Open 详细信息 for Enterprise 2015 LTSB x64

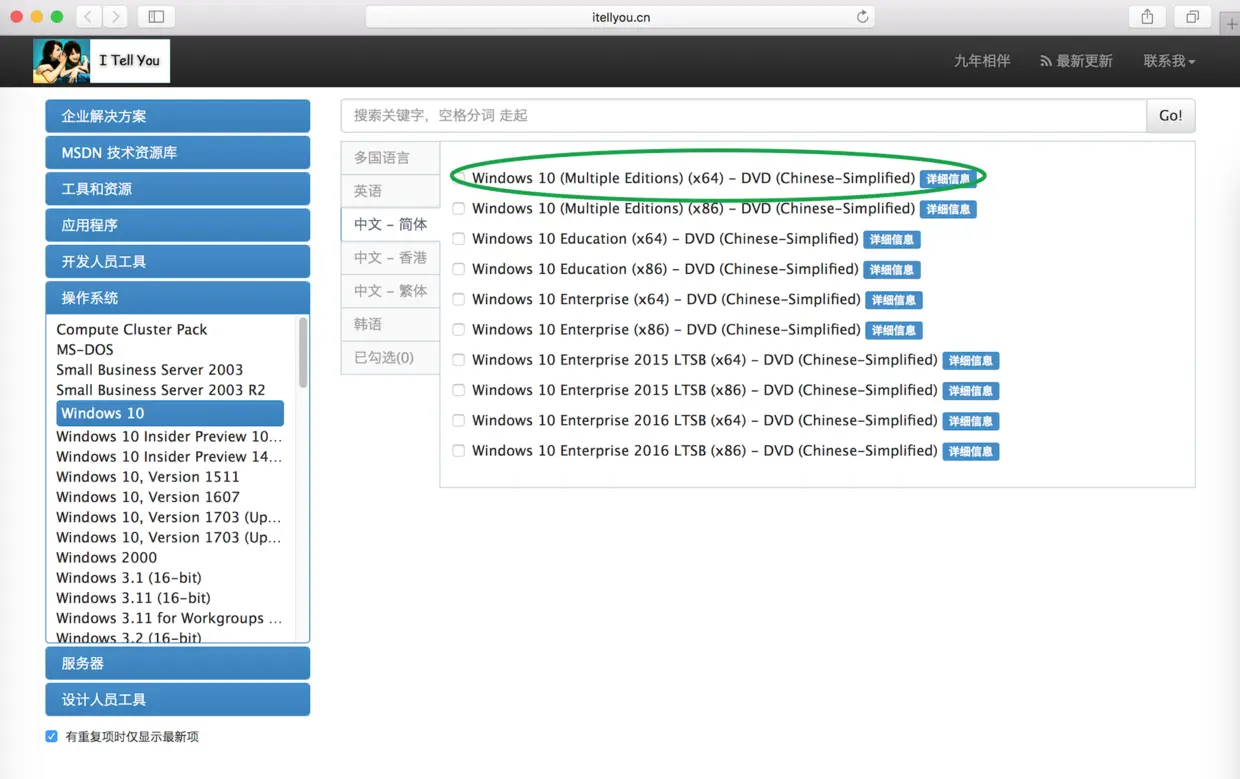click(970, 361)
